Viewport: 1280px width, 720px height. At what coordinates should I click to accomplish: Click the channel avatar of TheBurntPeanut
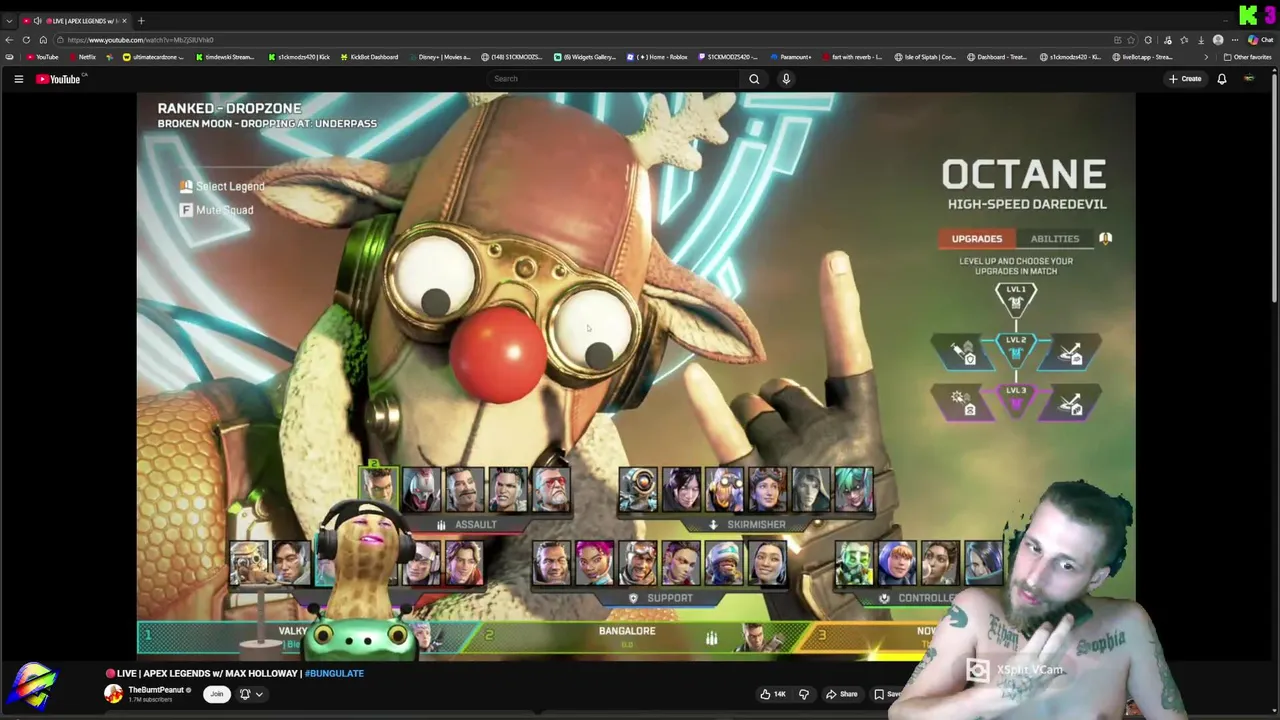point(114,693)
